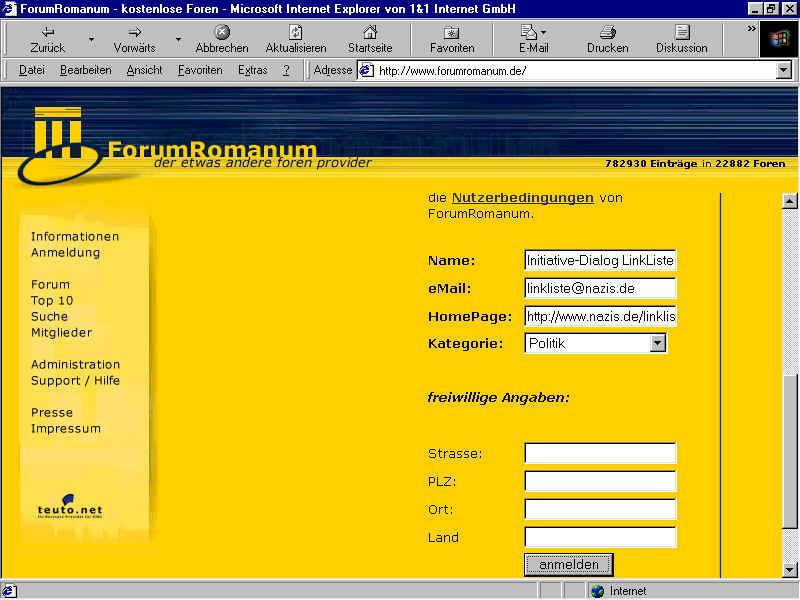Click the HomePage input field
The width and height of the screenshot is (800, 600).
tap(600, 316)
